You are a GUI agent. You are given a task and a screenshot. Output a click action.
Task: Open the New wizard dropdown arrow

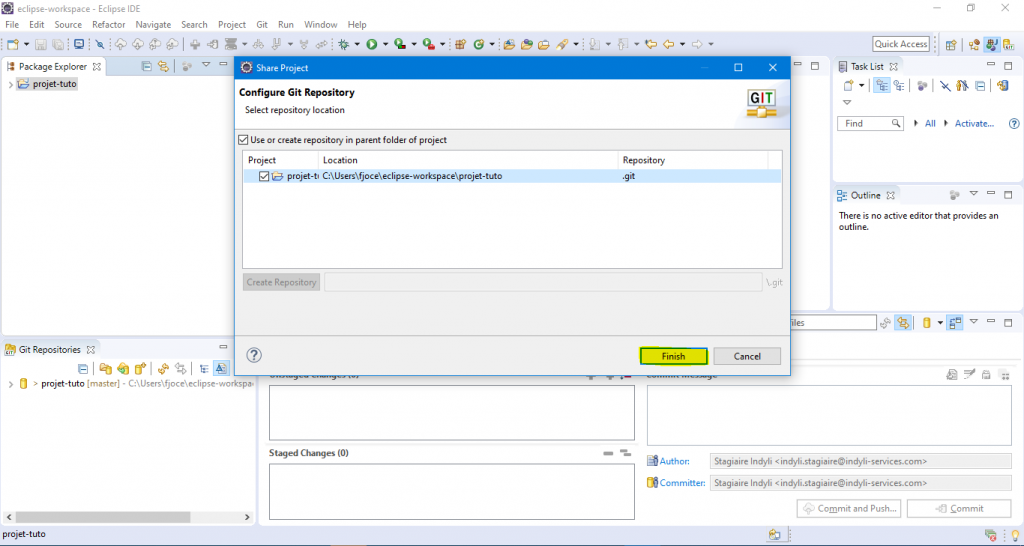[26, 44]
